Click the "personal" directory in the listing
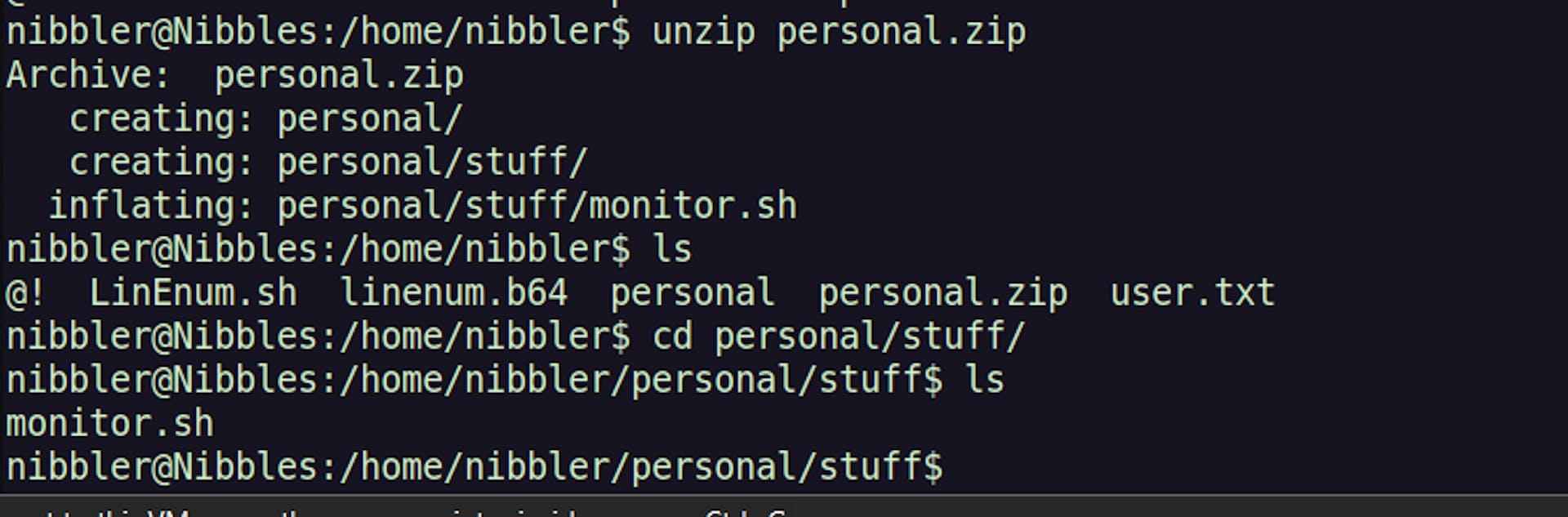Viewport: 1568px width, 517px height. [x=692, y=294]
